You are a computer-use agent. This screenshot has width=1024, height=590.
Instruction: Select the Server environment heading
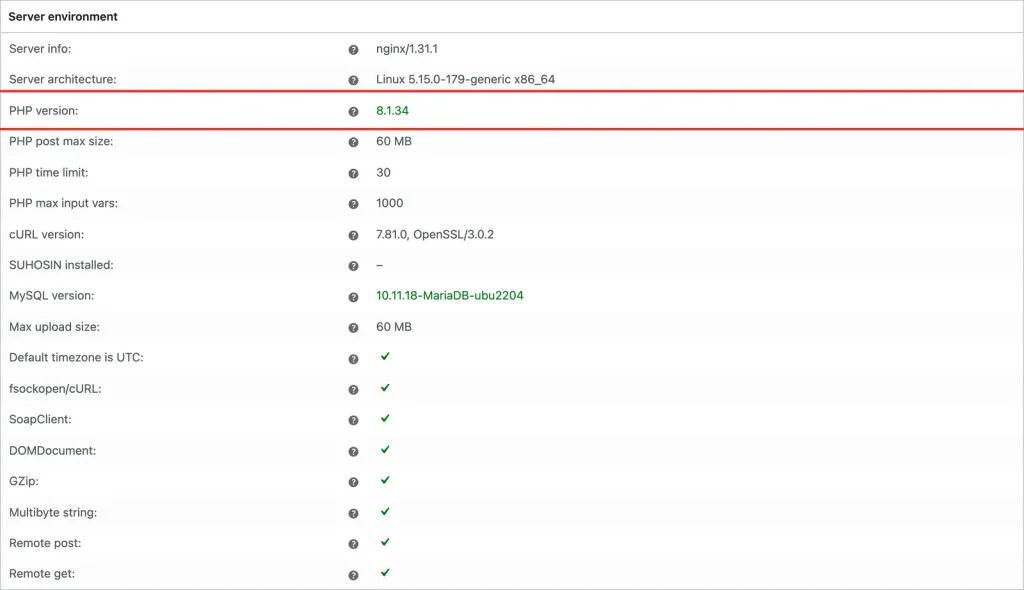(63, 17)
